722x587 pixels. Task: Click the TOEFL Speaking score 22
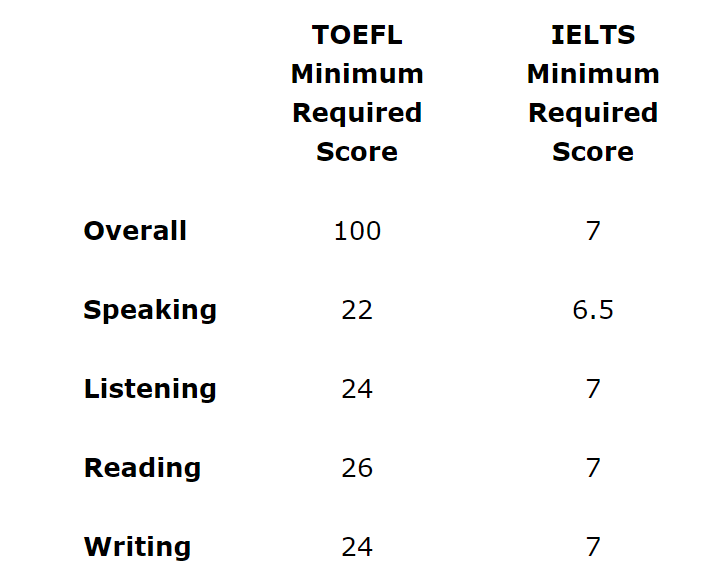(x=357, y=310)
